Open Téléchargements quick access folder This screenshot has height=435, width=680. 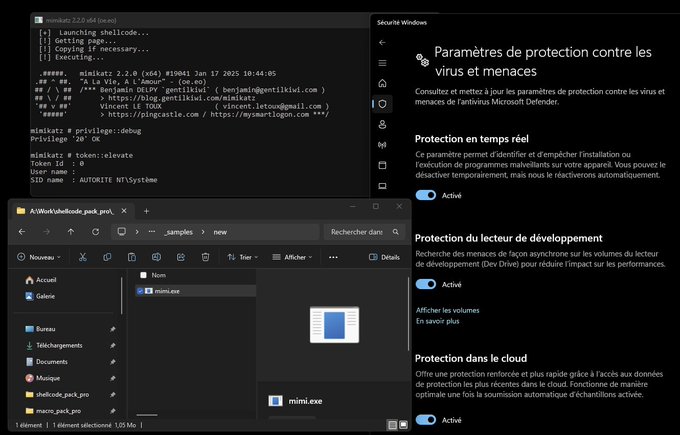(x=54, y=345)
